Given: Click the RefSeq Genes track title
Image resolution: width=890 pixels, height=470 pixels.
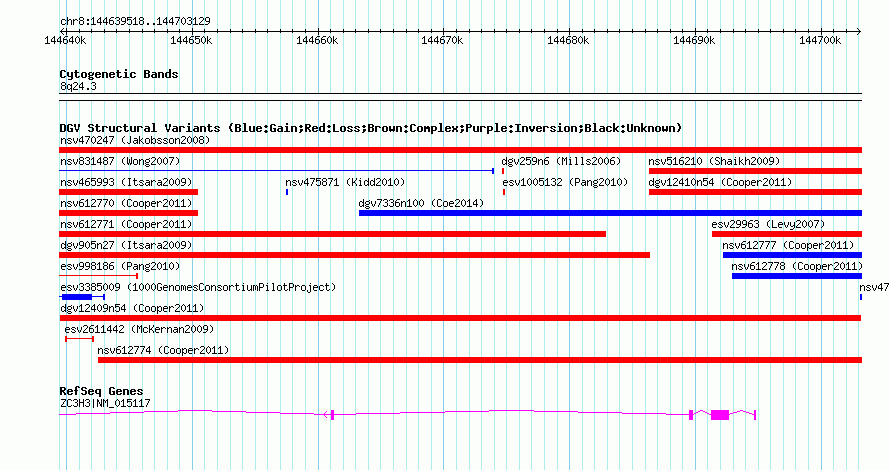Looking at the screenshot, I should pos(101,391).
